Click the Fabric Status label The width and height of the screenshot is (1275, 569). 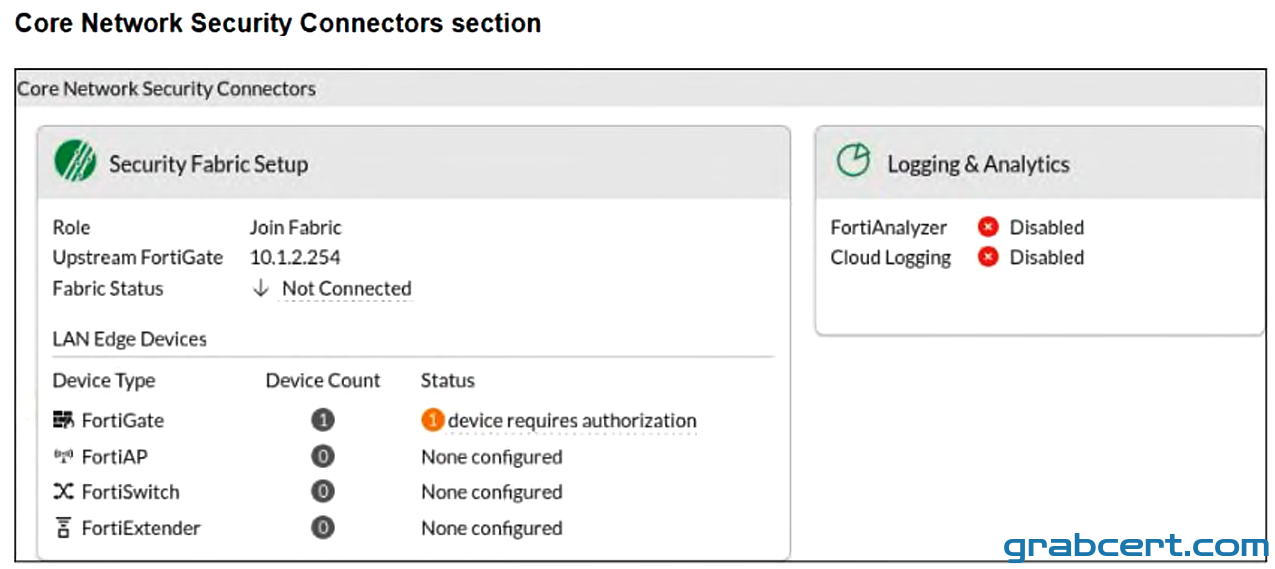pyautogui.click(x=108, y=288)
